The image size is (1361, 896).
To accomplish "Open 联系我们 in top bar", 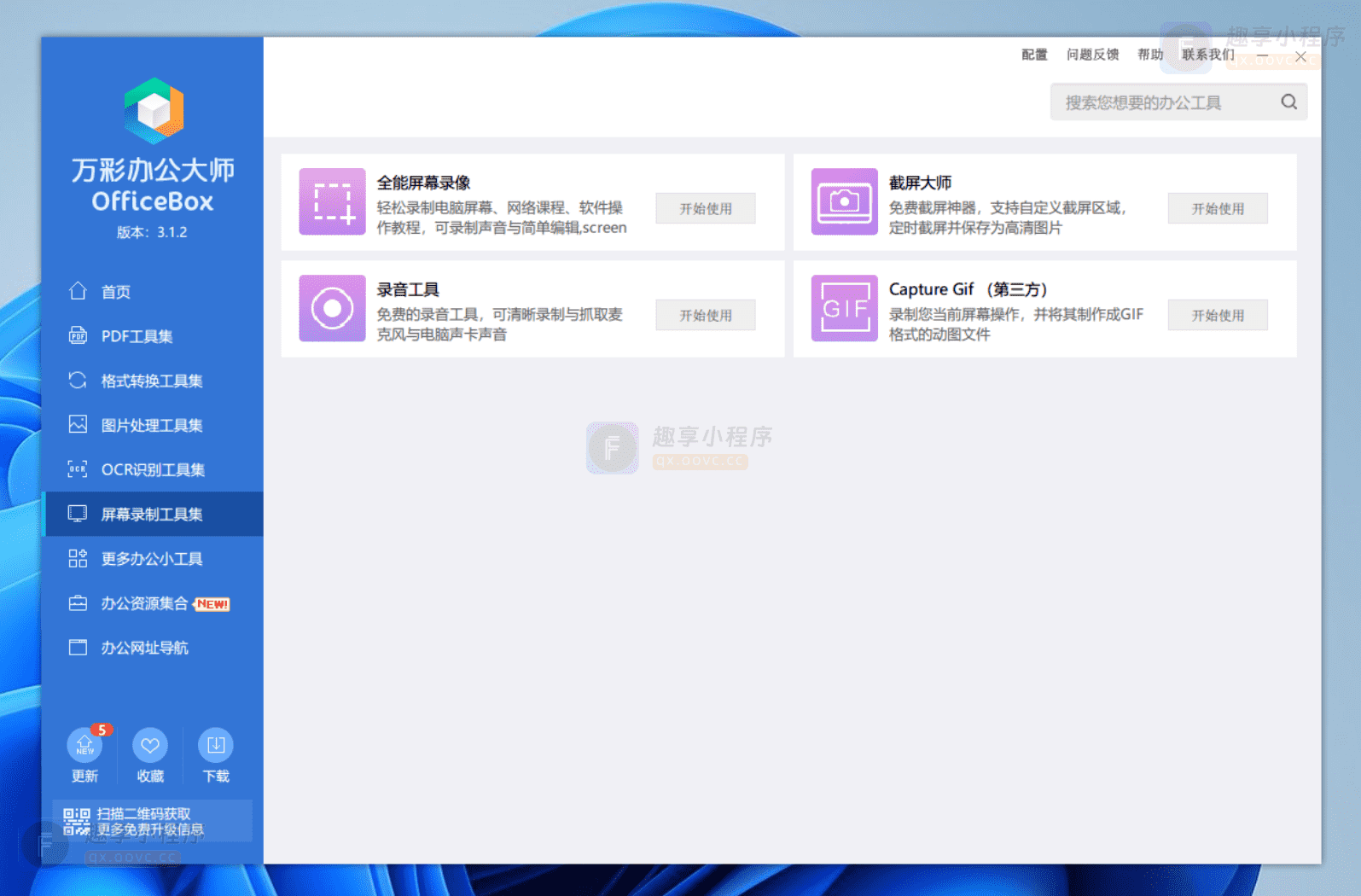I will [x=1208, y=55].
